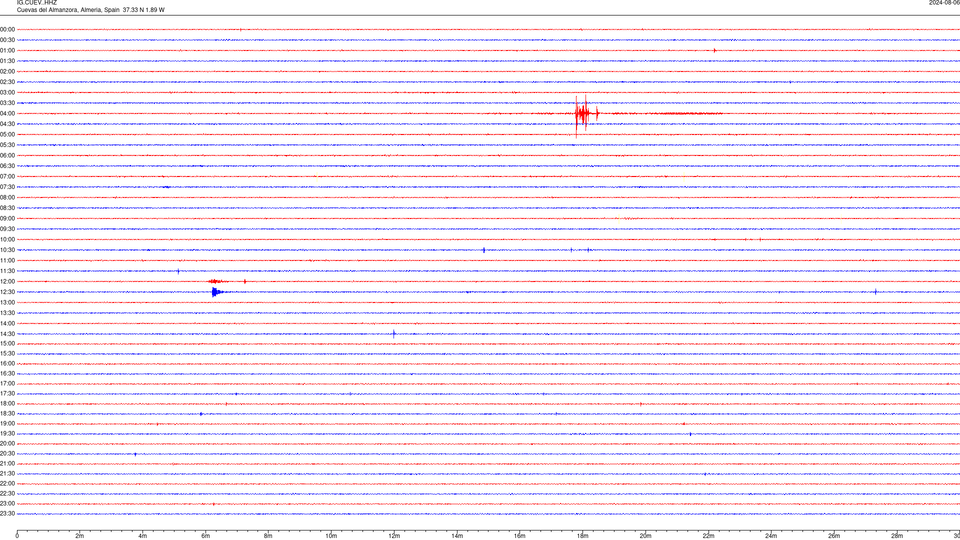
Task: Click the 15:00 time label
Action: tap(7, 344)
